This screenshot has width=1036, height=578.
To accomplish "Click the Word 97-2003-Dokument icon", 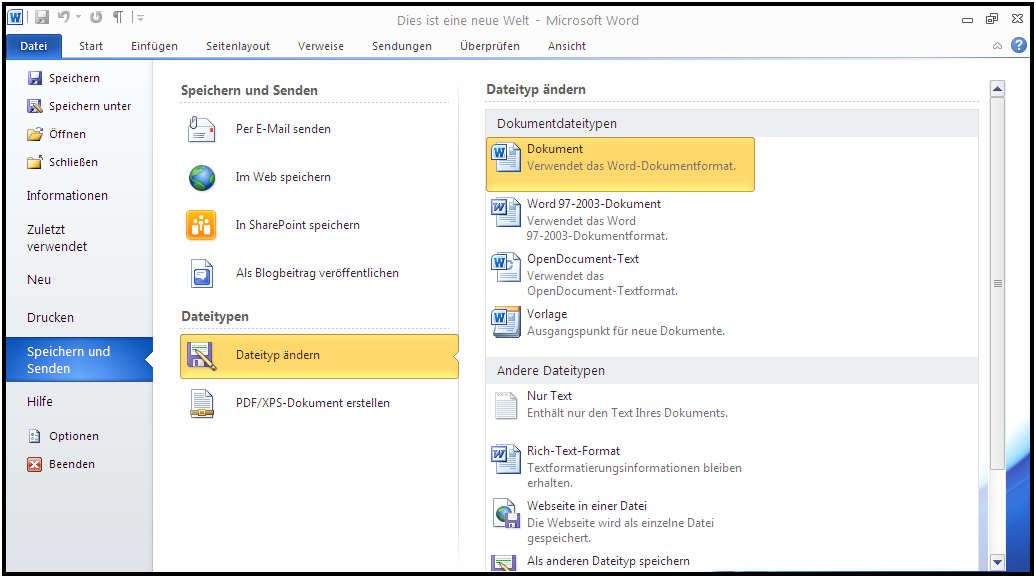I will [x=506, y=212].
